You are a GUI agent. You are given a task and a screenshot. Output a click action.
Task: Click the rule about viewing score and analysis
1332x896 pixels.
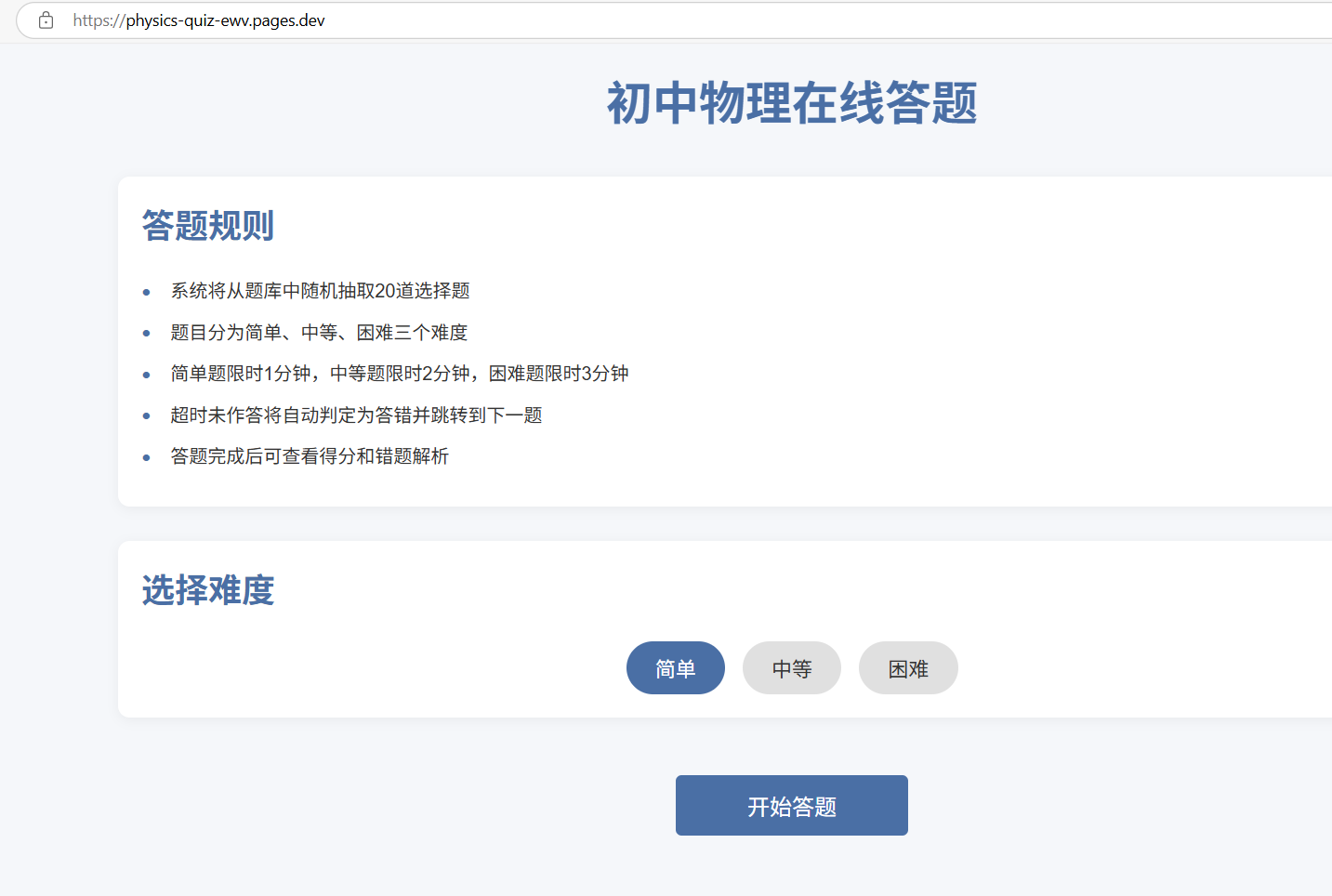[310, 456]
